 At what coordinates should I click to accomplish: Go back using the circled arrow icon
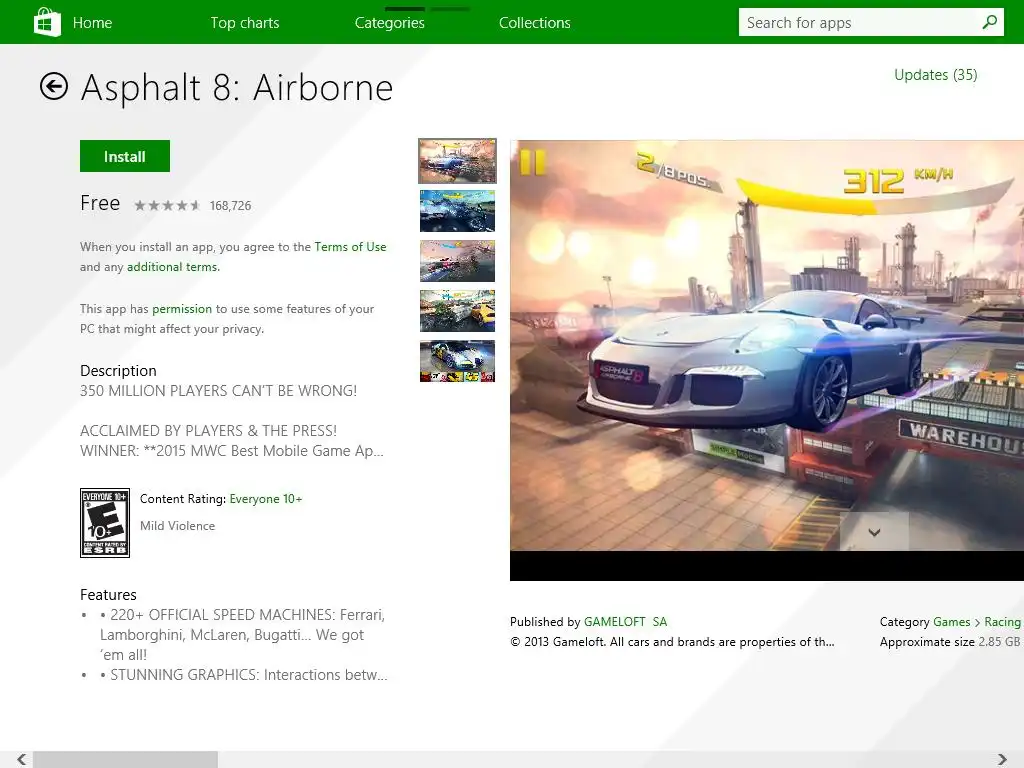coord(54,86)
